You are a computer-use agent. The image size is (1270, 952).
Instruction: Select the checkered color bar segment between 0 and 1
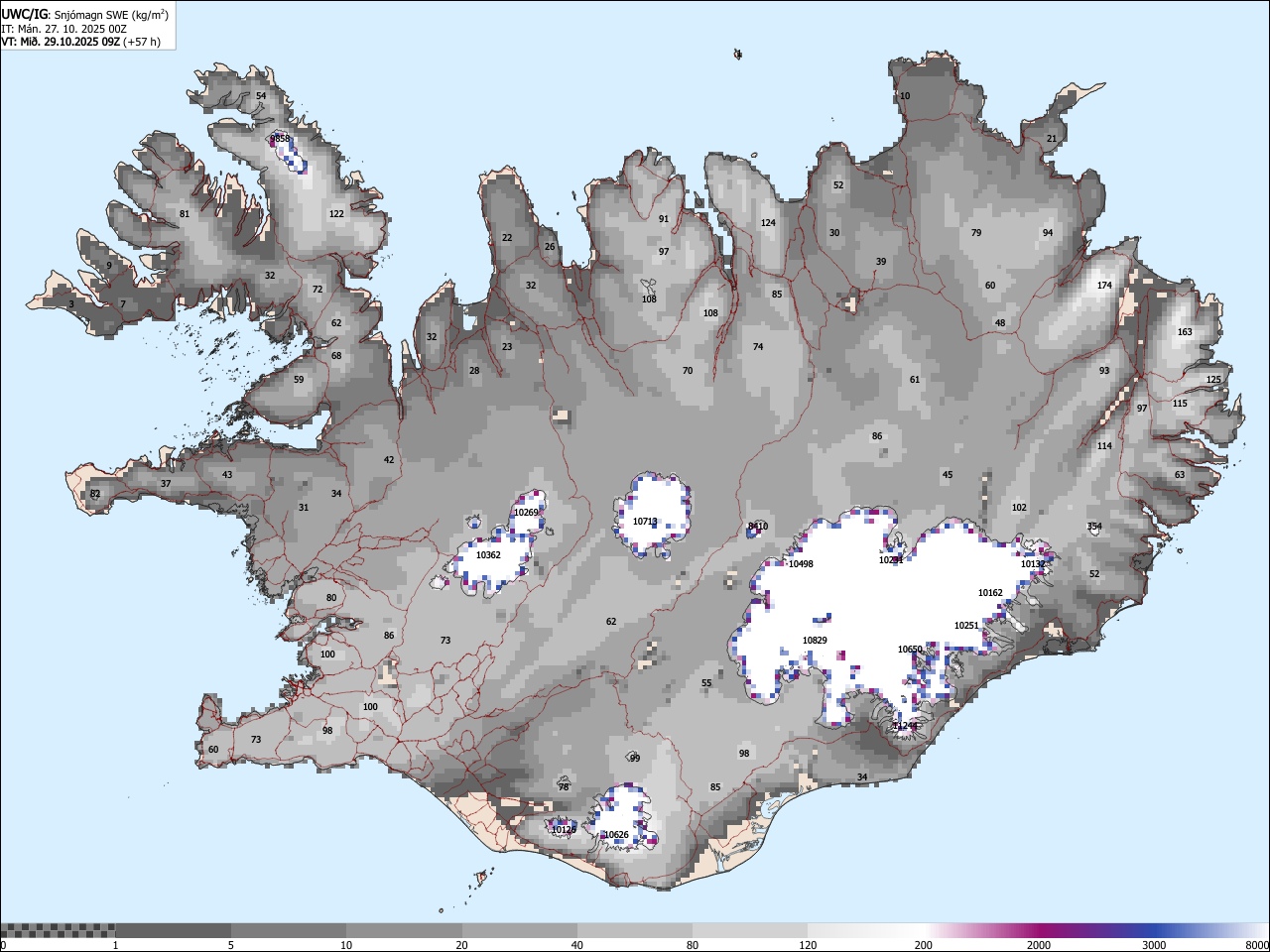(x=58, y=930)
